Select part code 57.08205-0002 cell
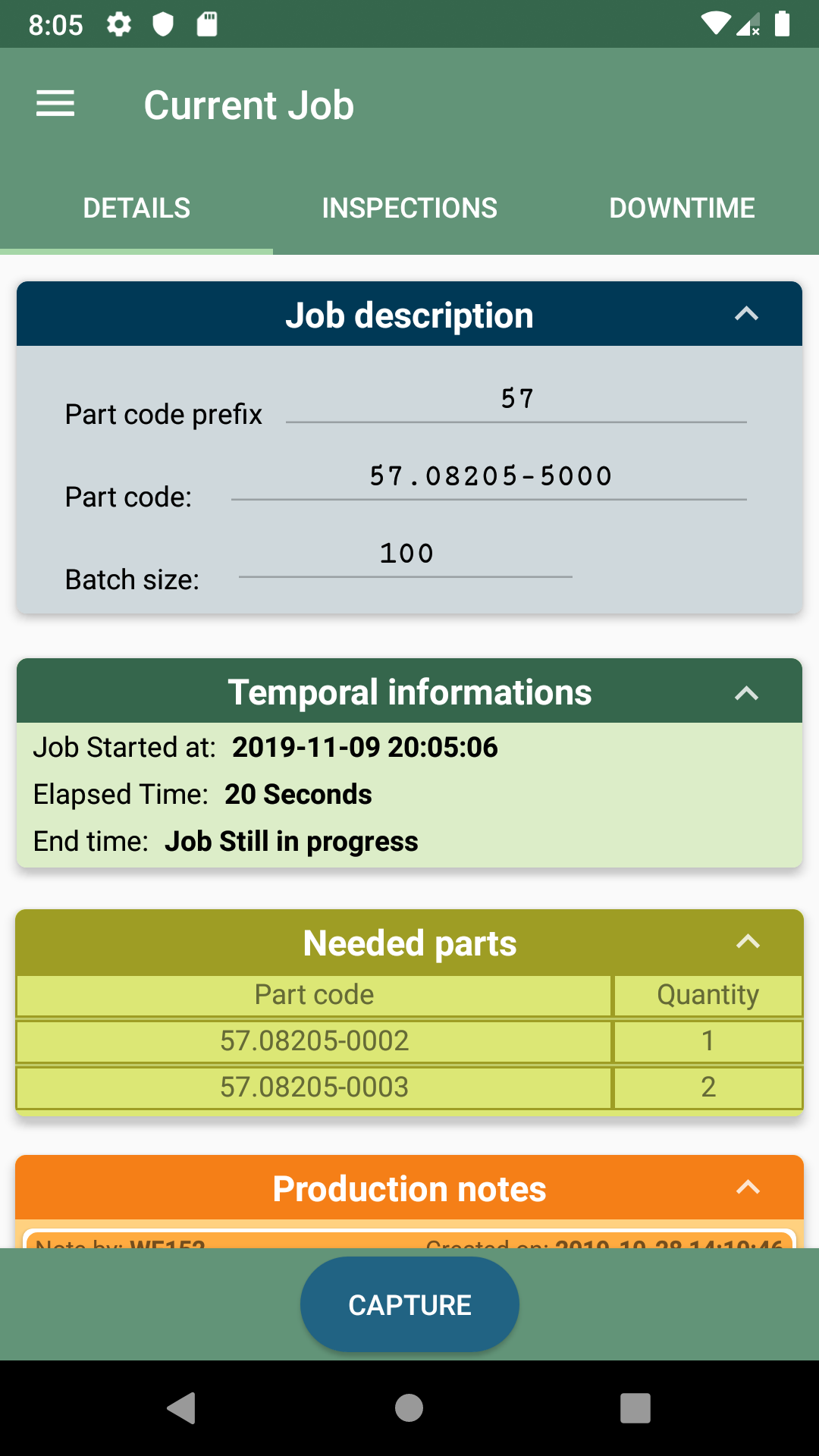 coord(314,1041)
